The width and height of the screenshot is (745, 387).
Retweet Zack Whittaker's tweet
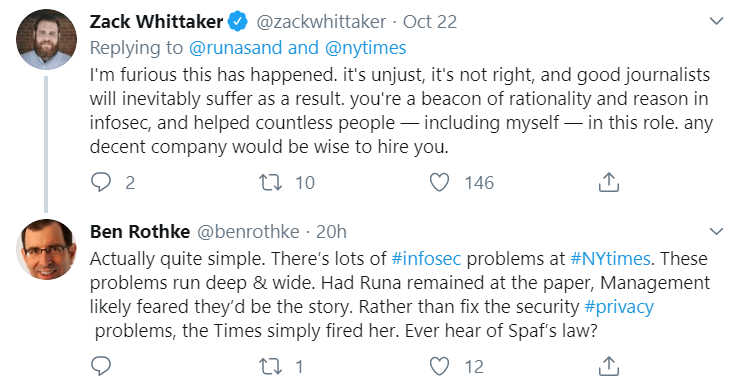coord(270,182)
